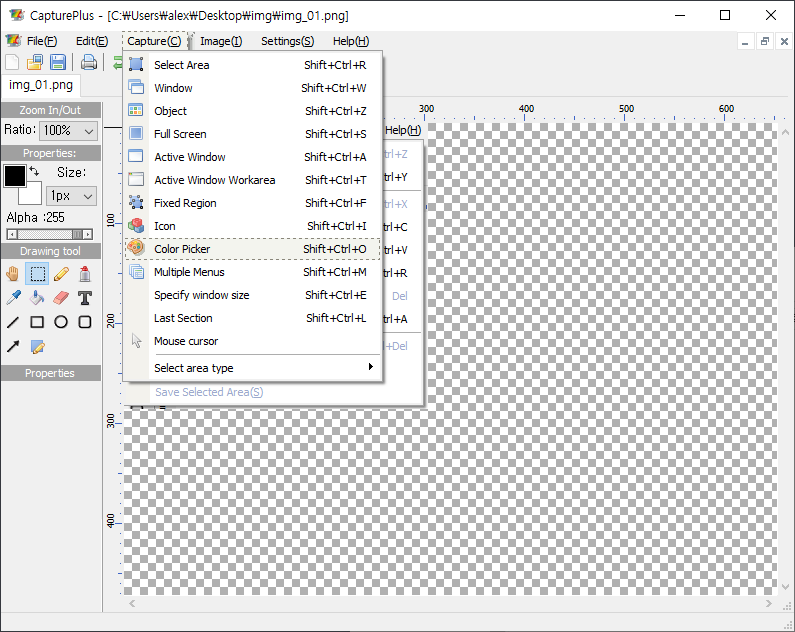The width and height of the screenshot is (795, 632).
Task: Choose the Arrow drawing tool
Action: click(13, 346)
